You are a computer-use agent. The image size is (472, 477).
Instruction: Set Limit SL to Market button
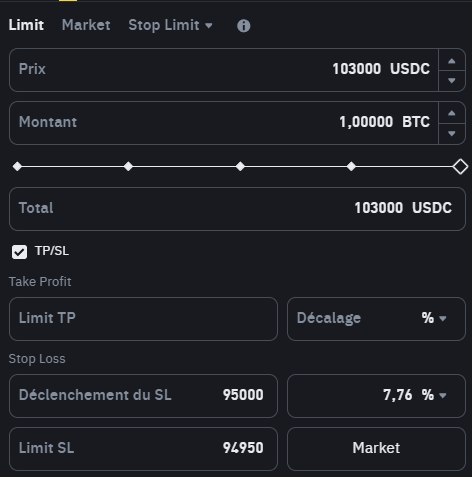tap(376, 449)
